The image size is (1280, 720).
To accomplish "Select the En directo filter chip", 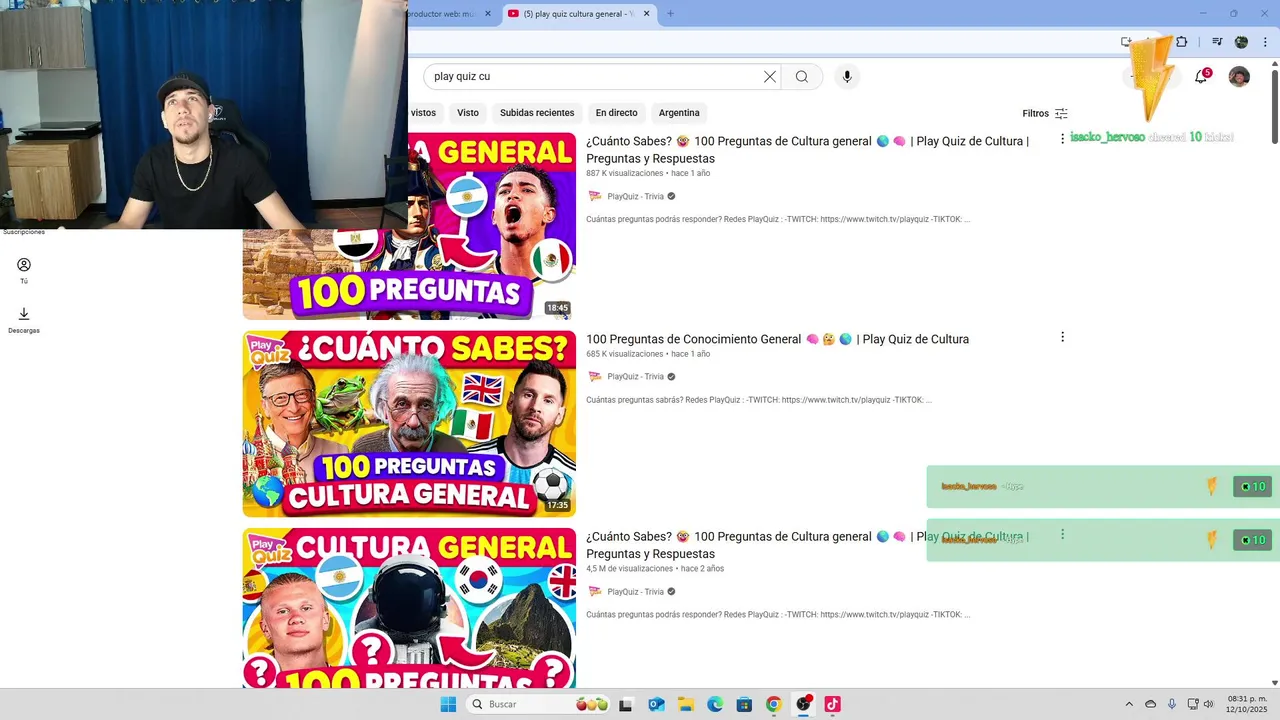I will point(616,113).
